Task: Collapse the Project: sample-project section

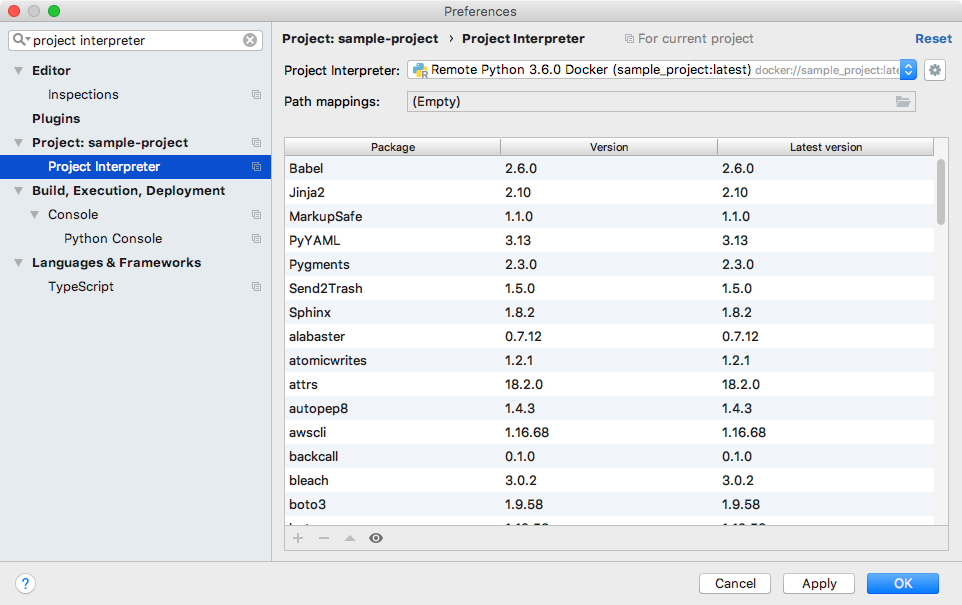Action: point(19,142)
